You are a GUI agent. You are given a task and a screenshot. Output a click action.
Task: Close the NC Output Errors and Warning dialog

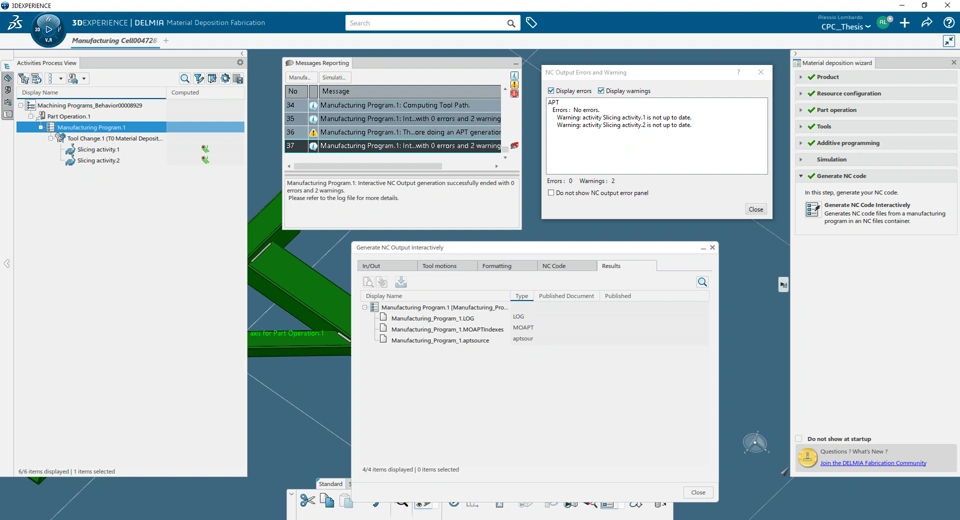coord(756,209)
